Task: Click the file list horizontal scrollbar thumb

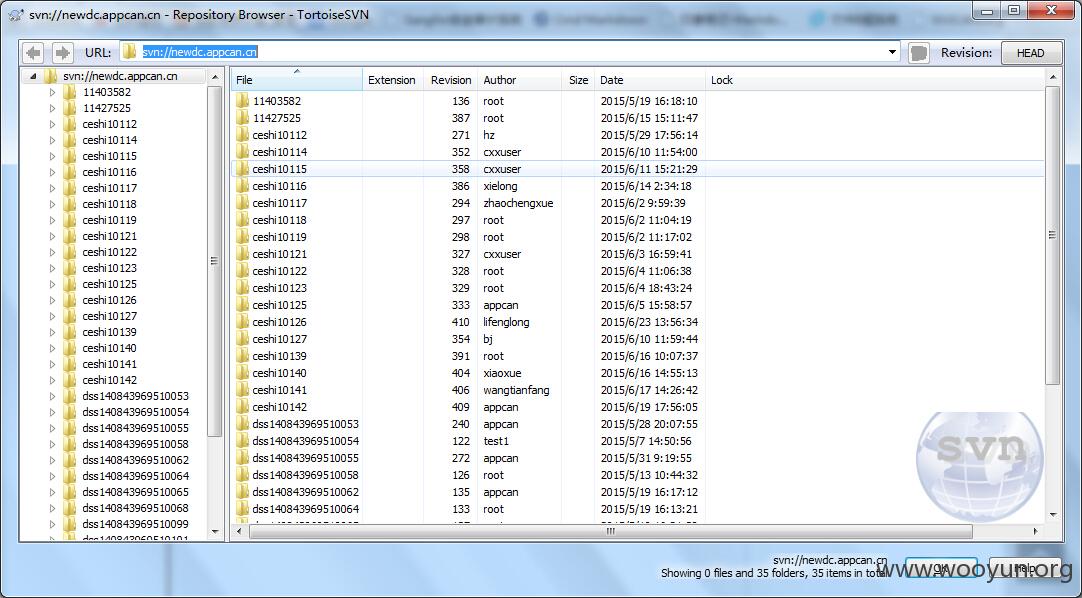Action: (611, 531)
